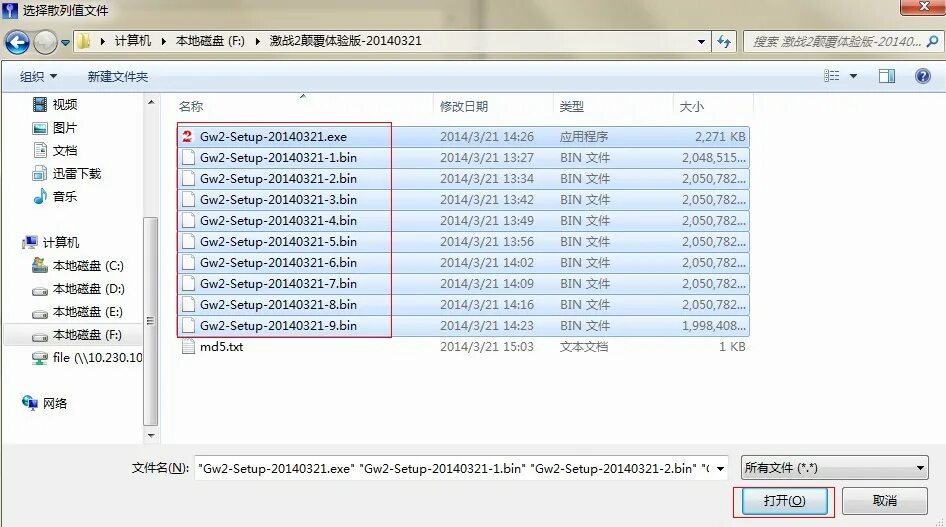Click the navigation pane scrollbar thumb

tap(151, 321)
